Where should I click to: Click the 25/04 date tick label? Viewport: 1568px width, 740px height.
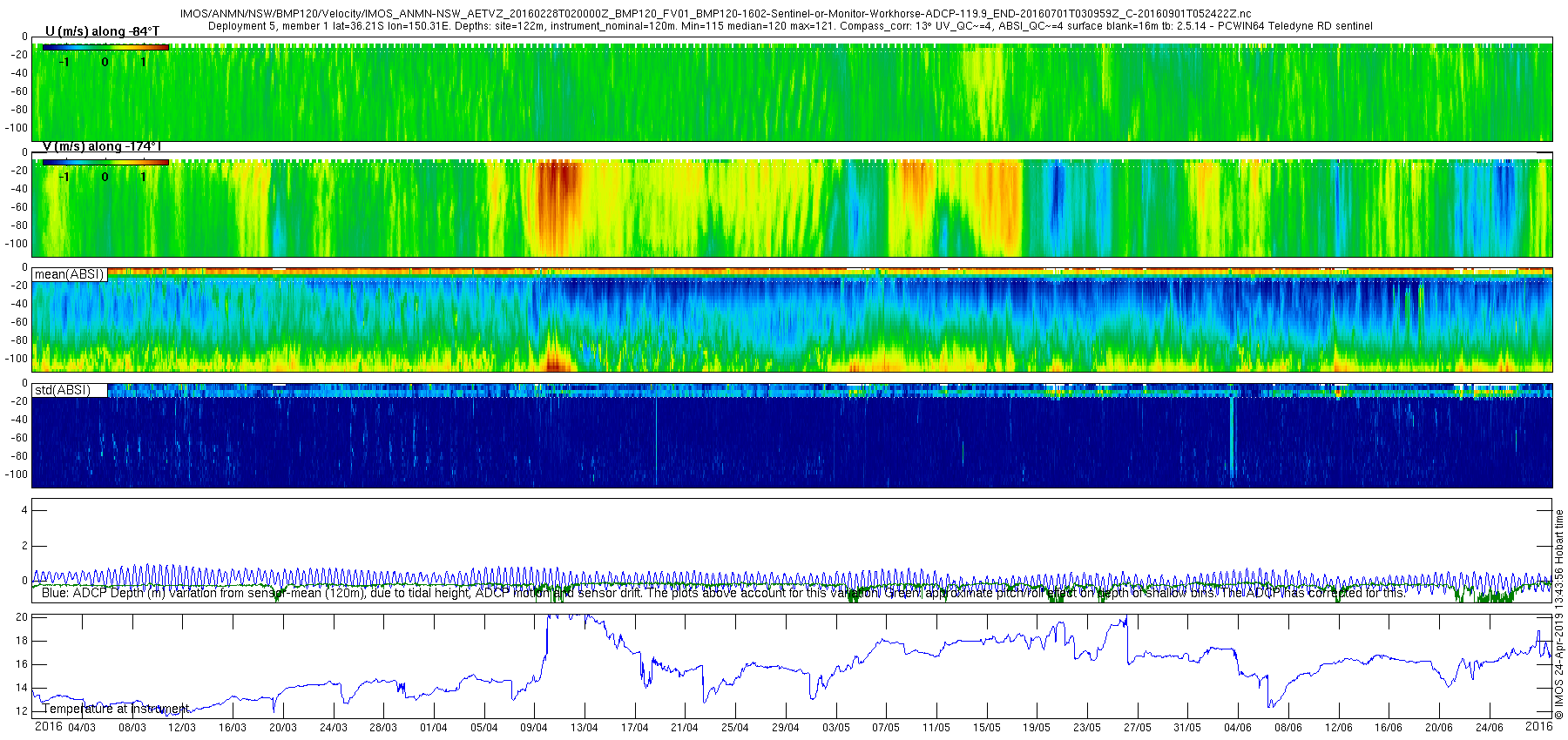point(735,728)
